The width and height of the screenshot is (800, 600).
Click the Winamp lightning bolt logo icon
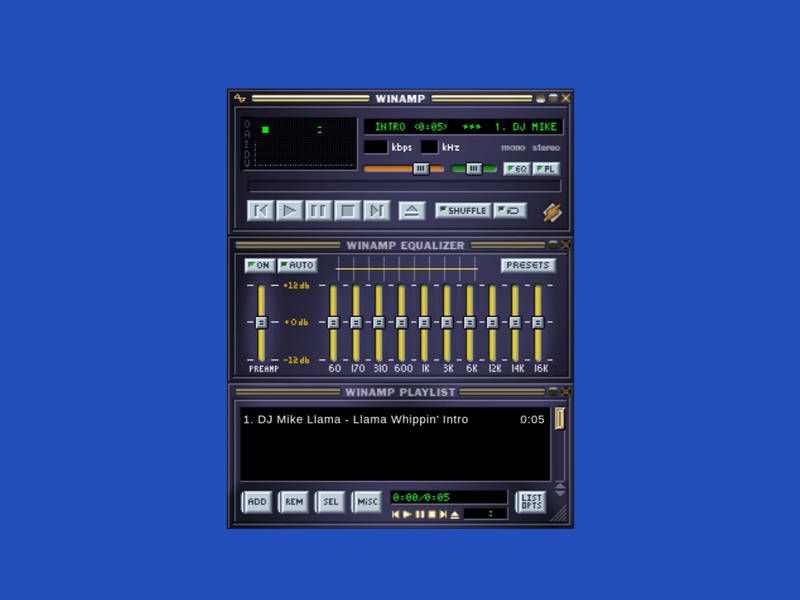(x=552, y=212)
